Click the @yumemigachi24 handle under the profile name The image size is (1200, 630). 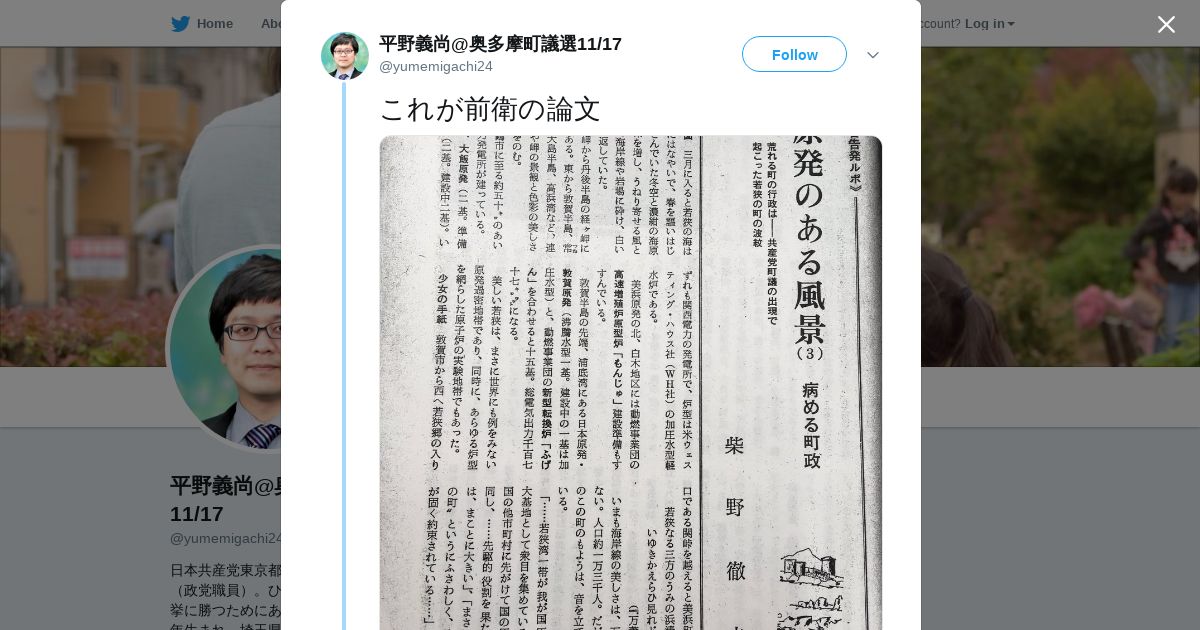click(225, 538)
